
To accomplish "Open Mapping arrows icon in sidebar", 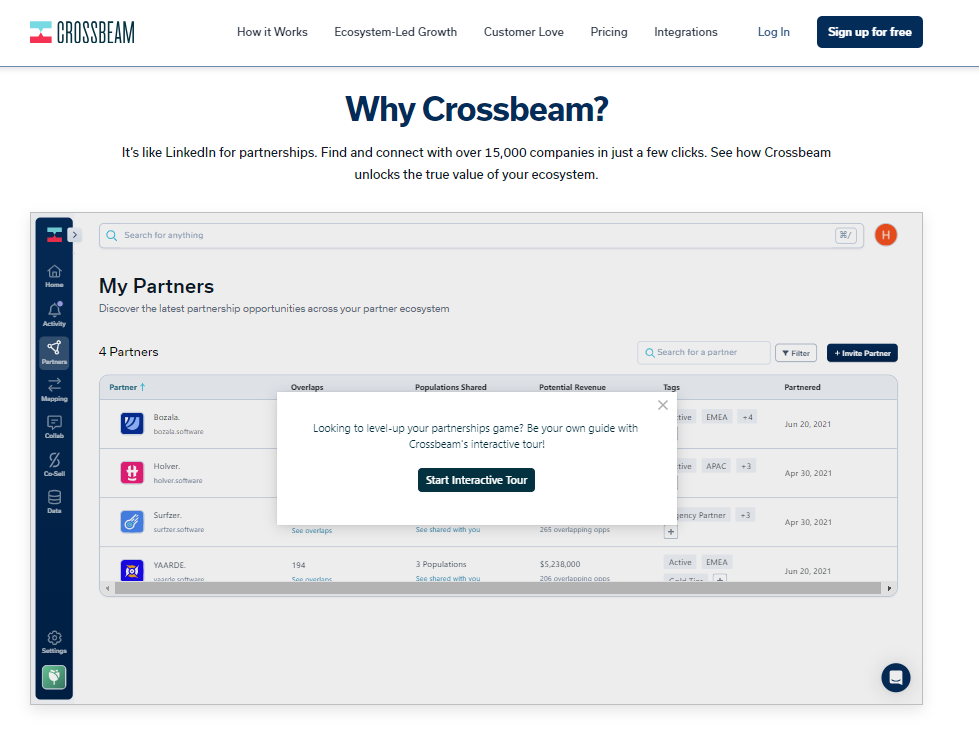I will tap(54, 390).
